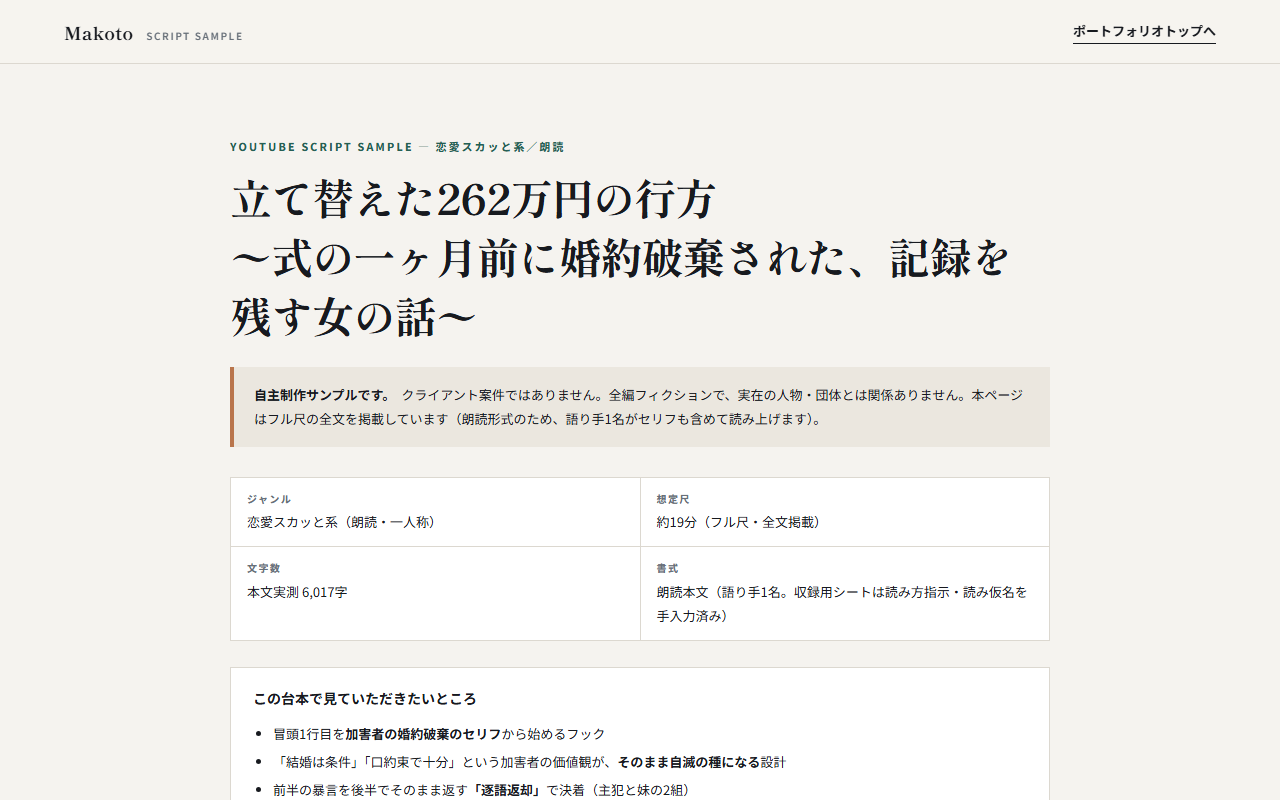Click the bold 自主制作サンプルです notice text
Image resolution: width=1280 pixels, height=800 pixels.
tap(322, 395)
